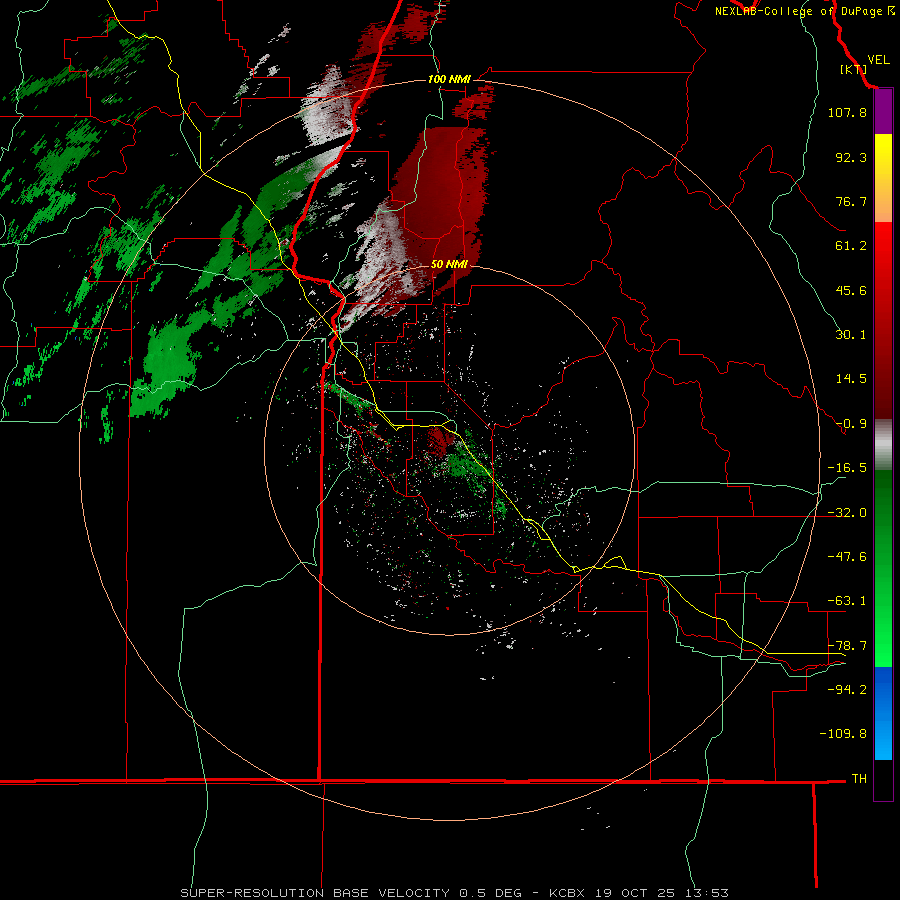Select the -94.2 velocity legend value
Viewport: 900px width, 900px height.
coord(847,689)
